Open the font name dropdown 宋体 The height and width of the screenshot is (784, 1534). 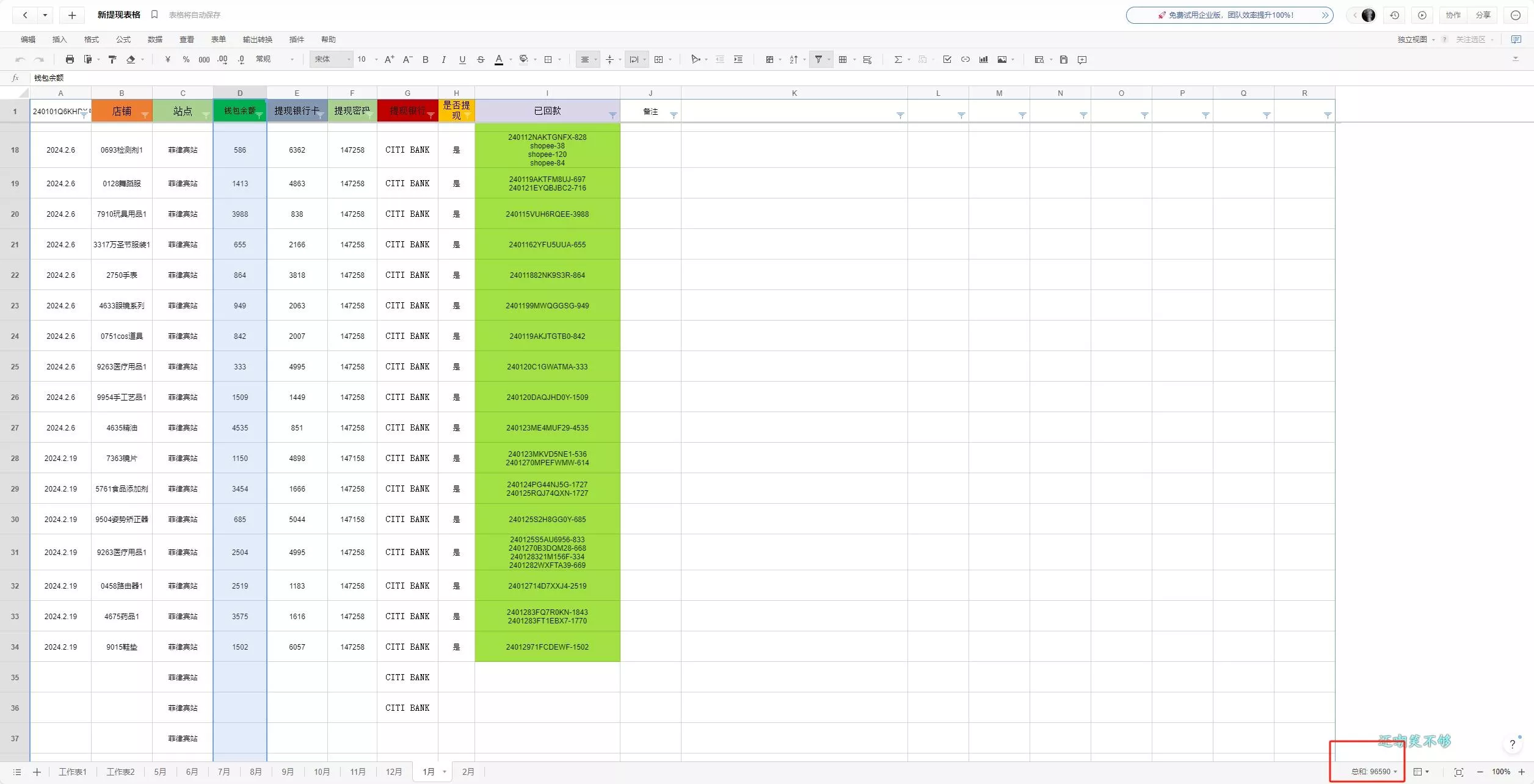[x=332, y=59]
